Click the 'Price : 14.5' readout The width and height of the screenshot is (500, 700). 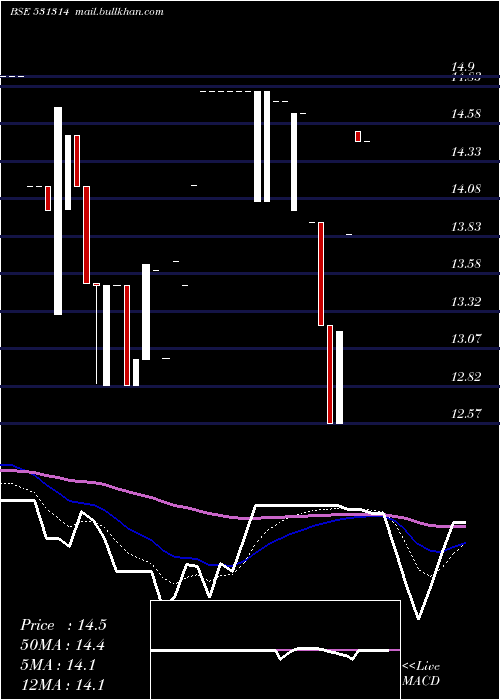pos(63,625)
